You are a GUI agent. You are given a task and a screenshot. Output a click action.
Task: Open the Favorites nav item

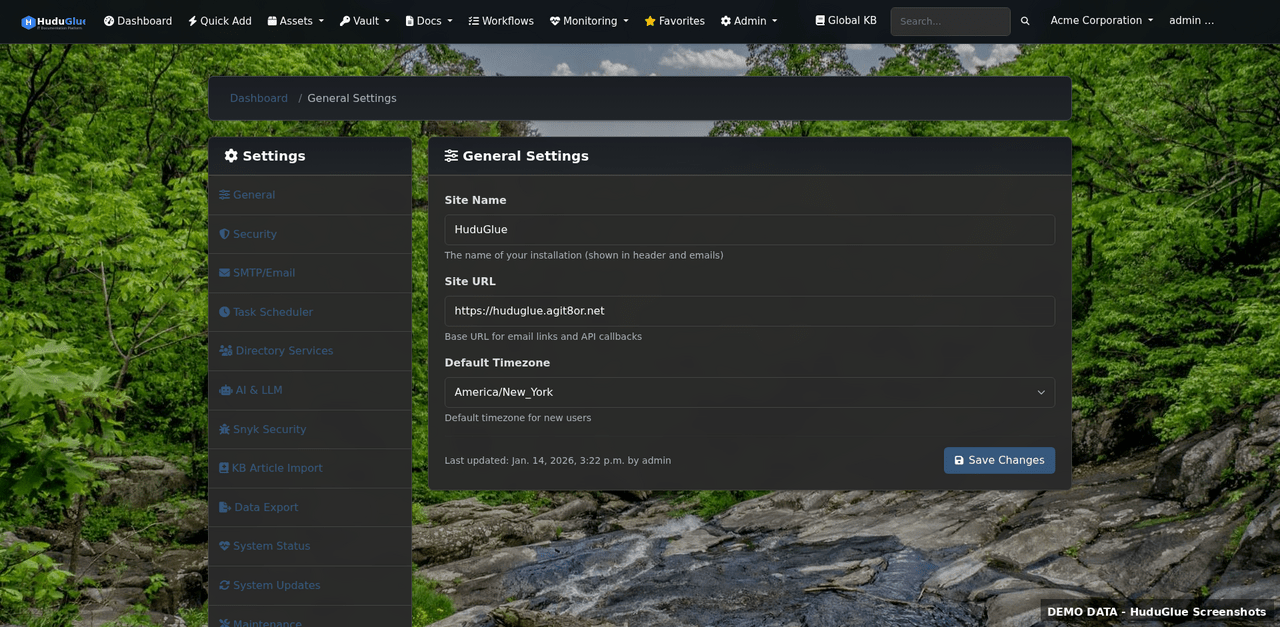click(675, 21)
